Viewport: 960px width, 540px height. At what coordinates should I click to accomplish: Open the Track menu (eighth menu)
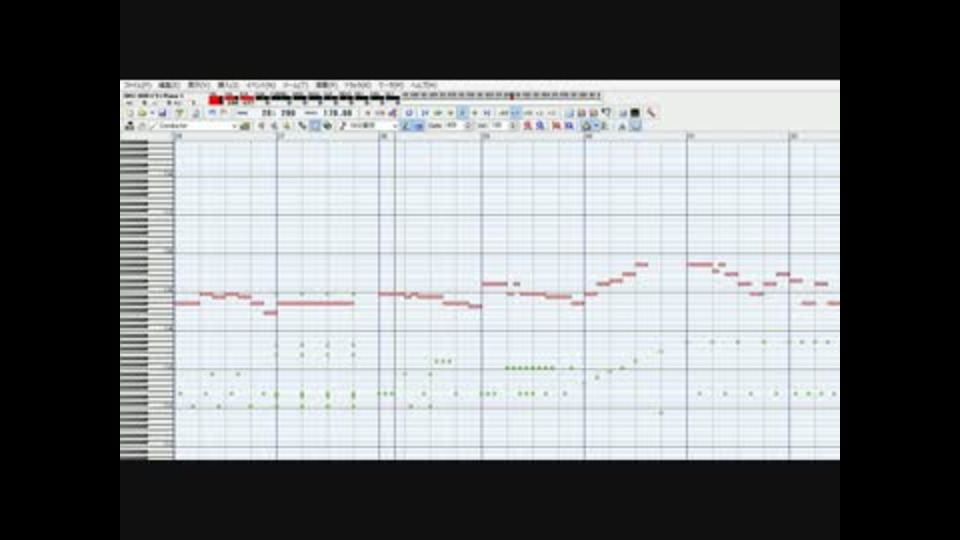[358, 85]
